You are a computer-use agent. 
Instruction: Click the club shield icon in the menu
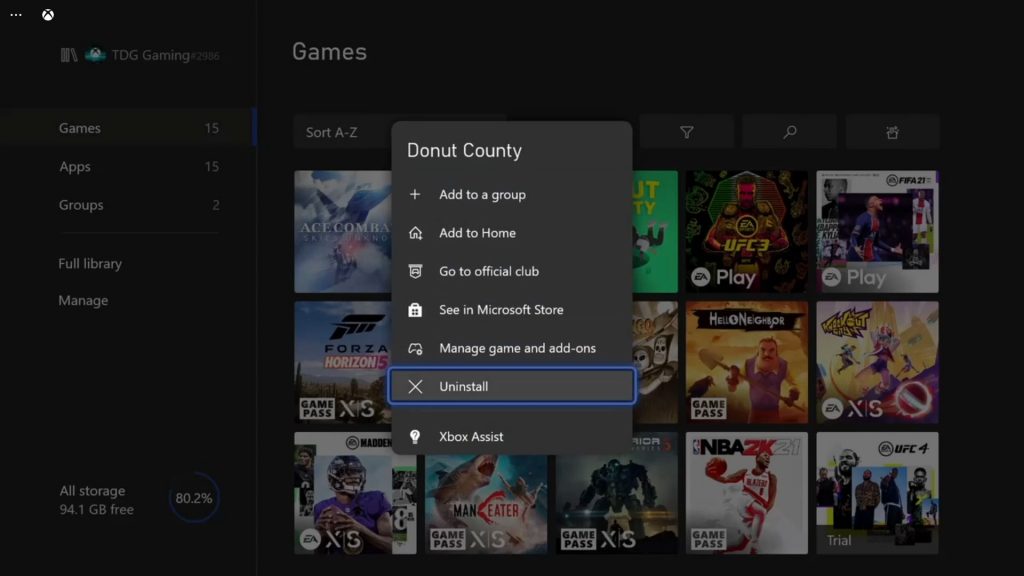[415, 271]
